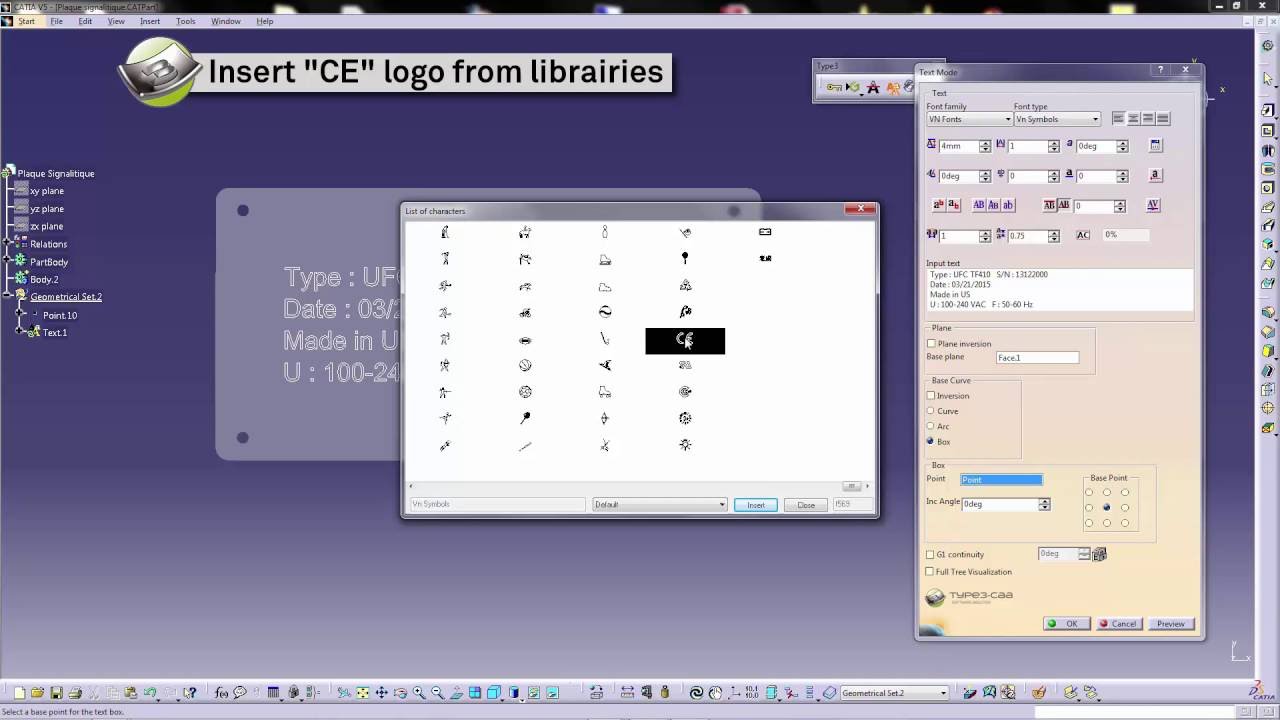
Task: Open the Window menu
Action: (225, 21)
